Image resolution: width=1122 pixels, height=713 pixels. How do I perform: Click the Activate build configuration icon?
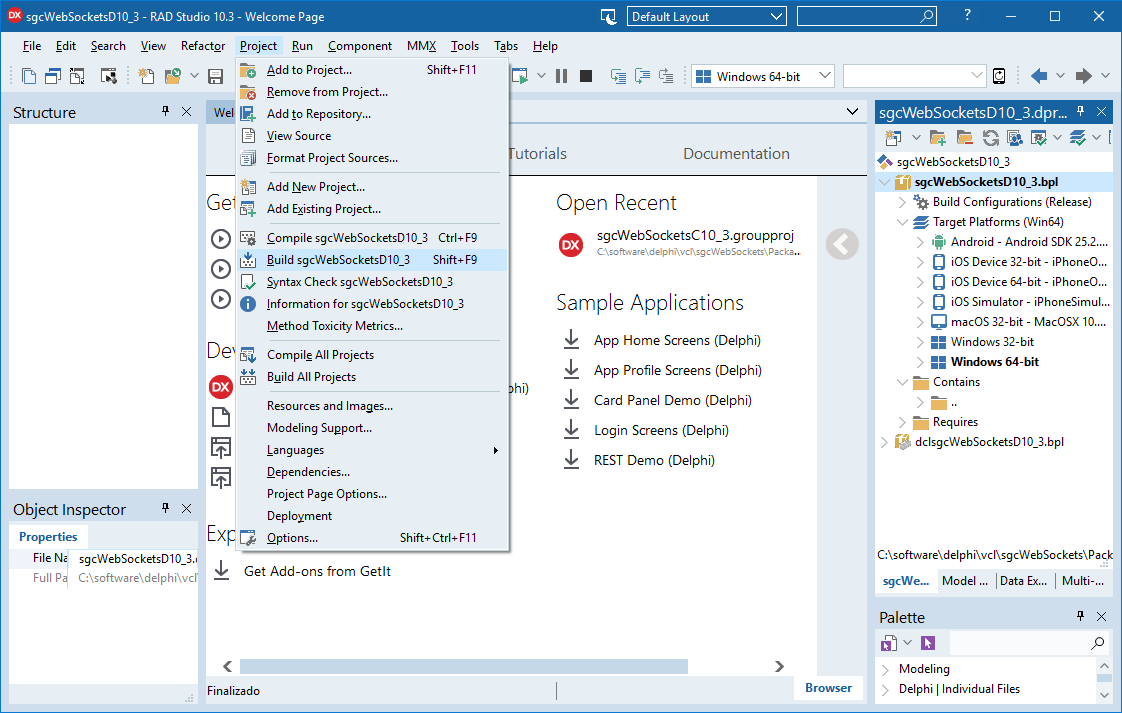point(1039,137)
